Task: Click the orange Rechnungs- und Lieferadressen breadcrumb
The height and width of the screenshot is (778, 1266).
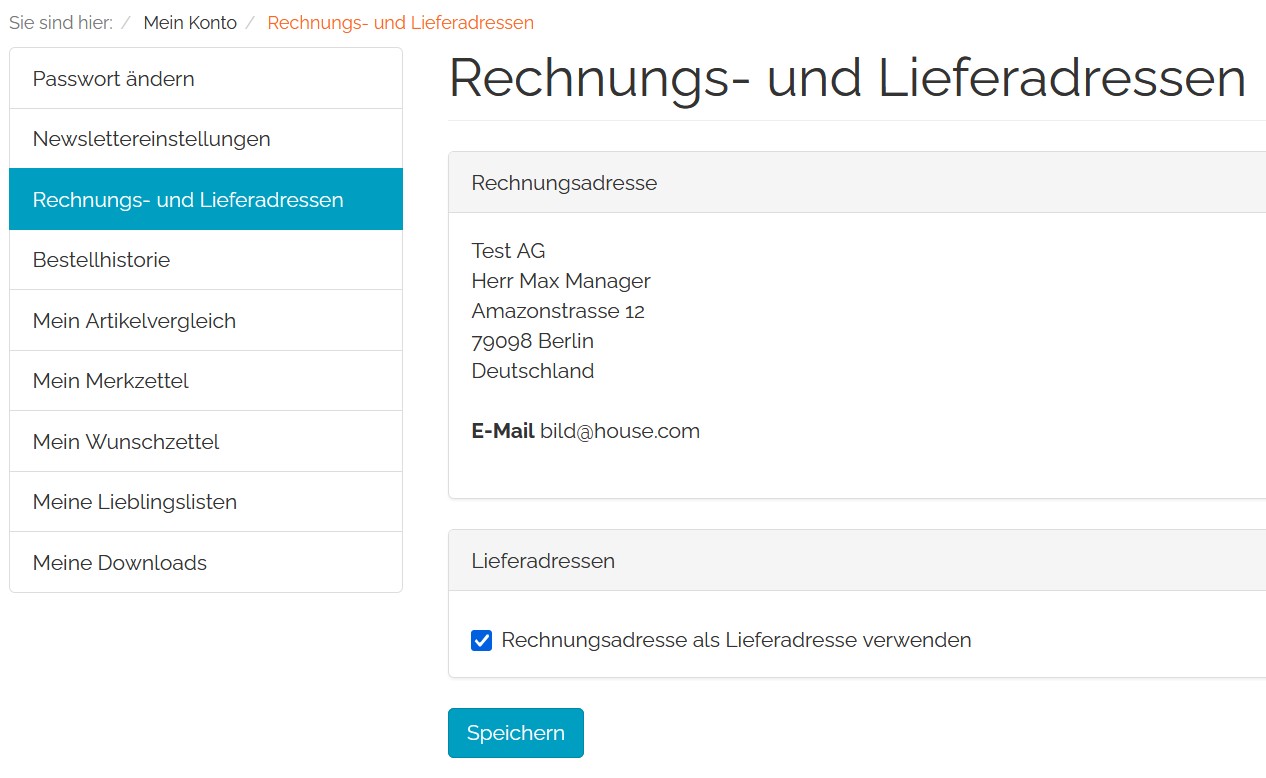Action: [400, 22]
